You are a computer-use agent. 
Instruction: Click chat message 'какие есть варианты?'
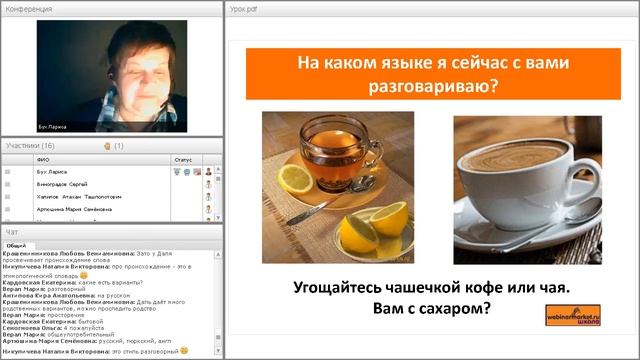(111, 282)
